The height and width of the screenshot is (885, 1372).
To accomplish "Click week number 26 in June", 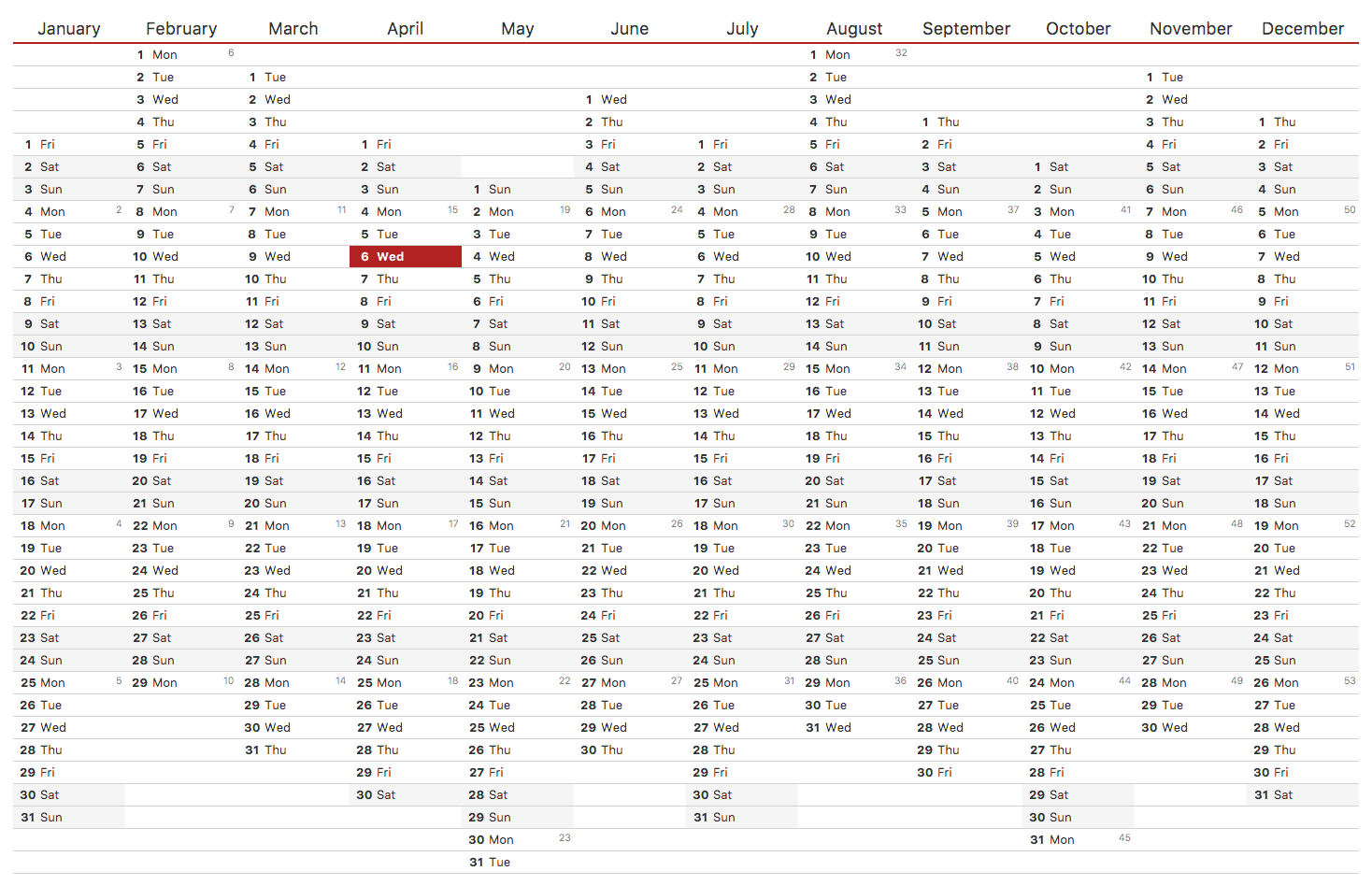I will point(677,523).
